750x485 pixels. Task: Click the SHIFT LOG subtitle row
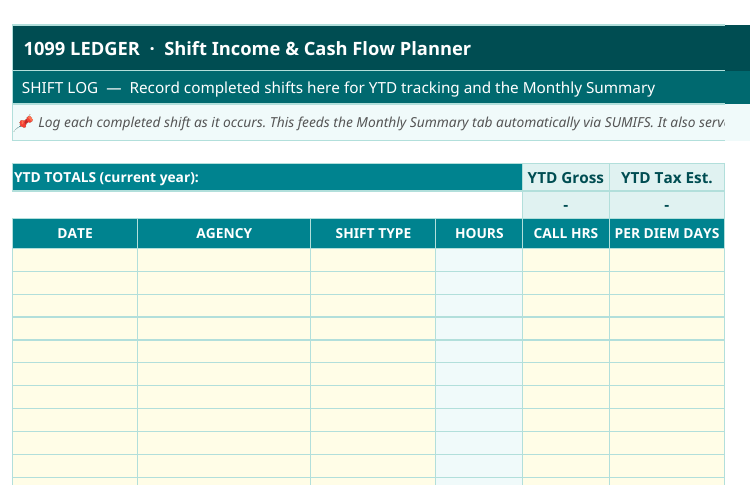381,88
